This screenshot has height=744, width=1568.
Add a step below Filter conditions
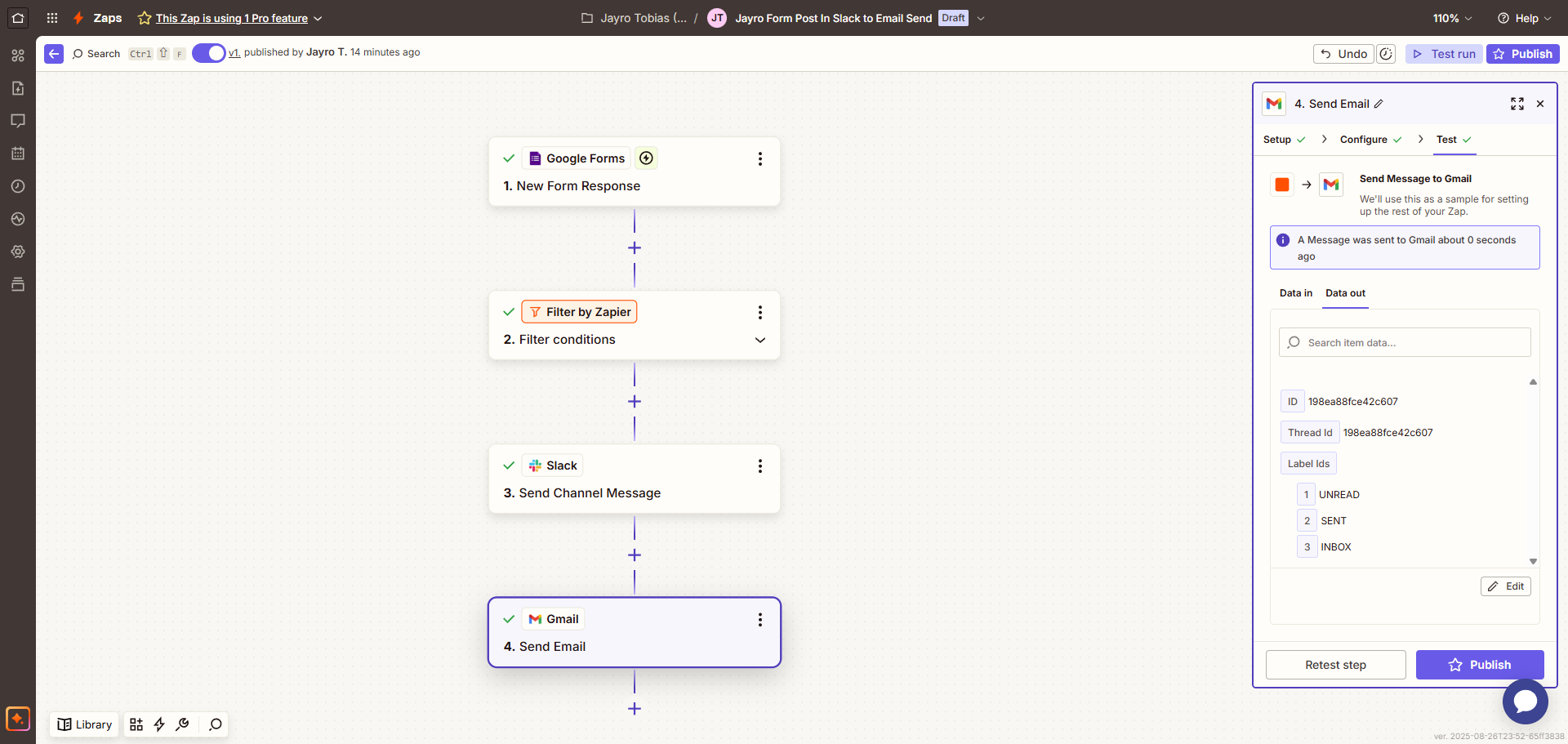pos(635,402)
